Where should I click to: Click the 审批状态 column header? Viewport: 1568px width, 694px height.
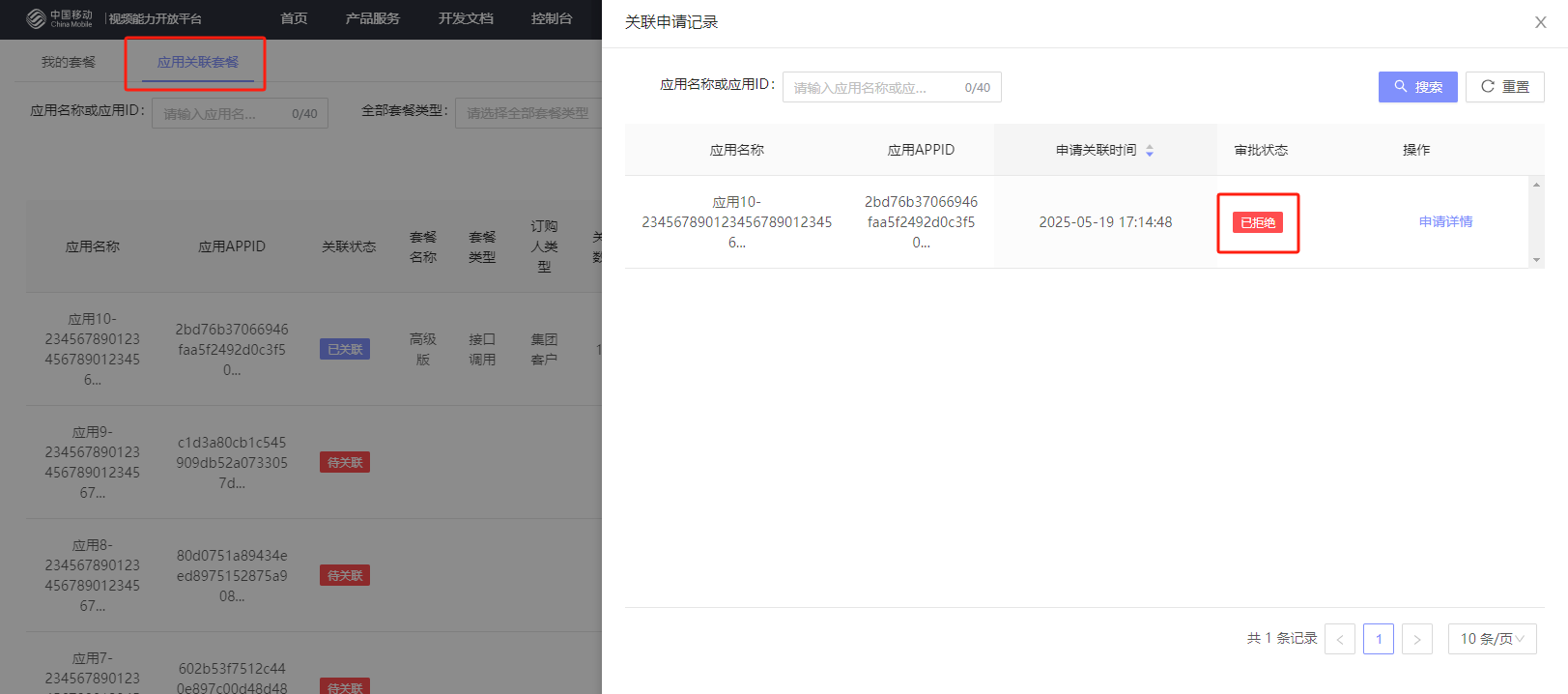click(x=1261, y=150)
